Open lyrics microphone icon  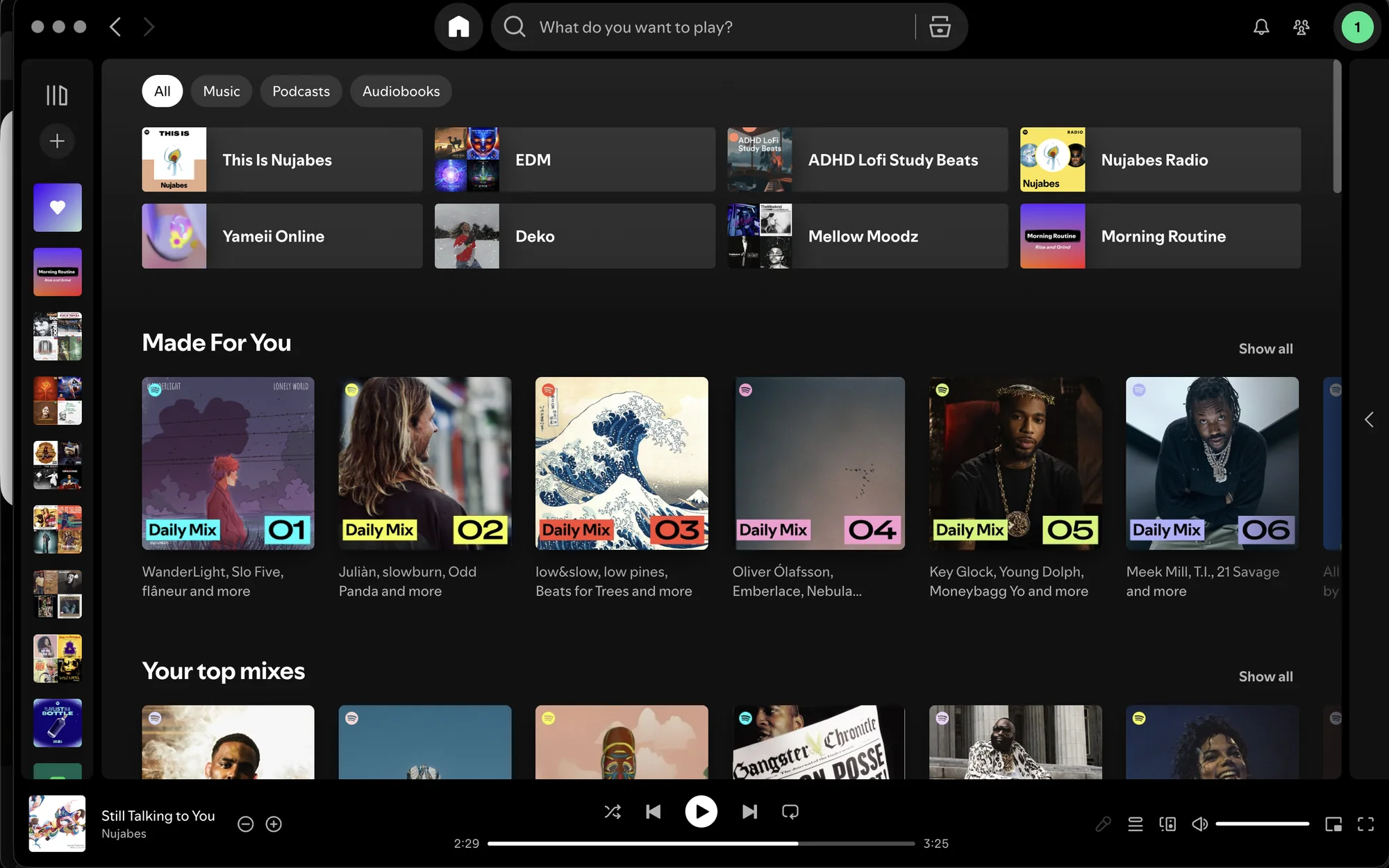coord(1103,824)
